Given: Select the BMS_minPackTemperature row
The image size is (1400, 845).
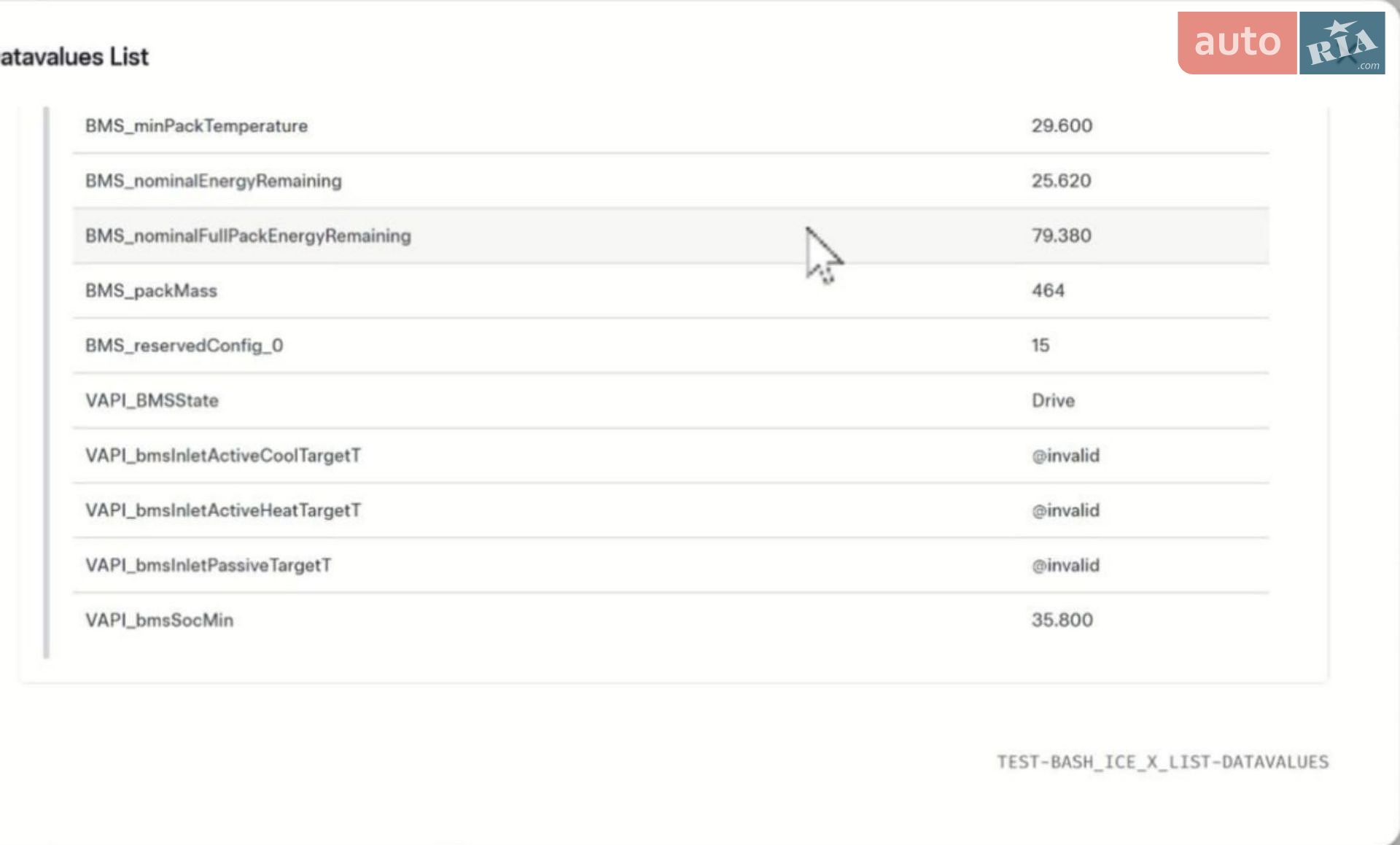Looking at the screenshot, I should 671,126.
